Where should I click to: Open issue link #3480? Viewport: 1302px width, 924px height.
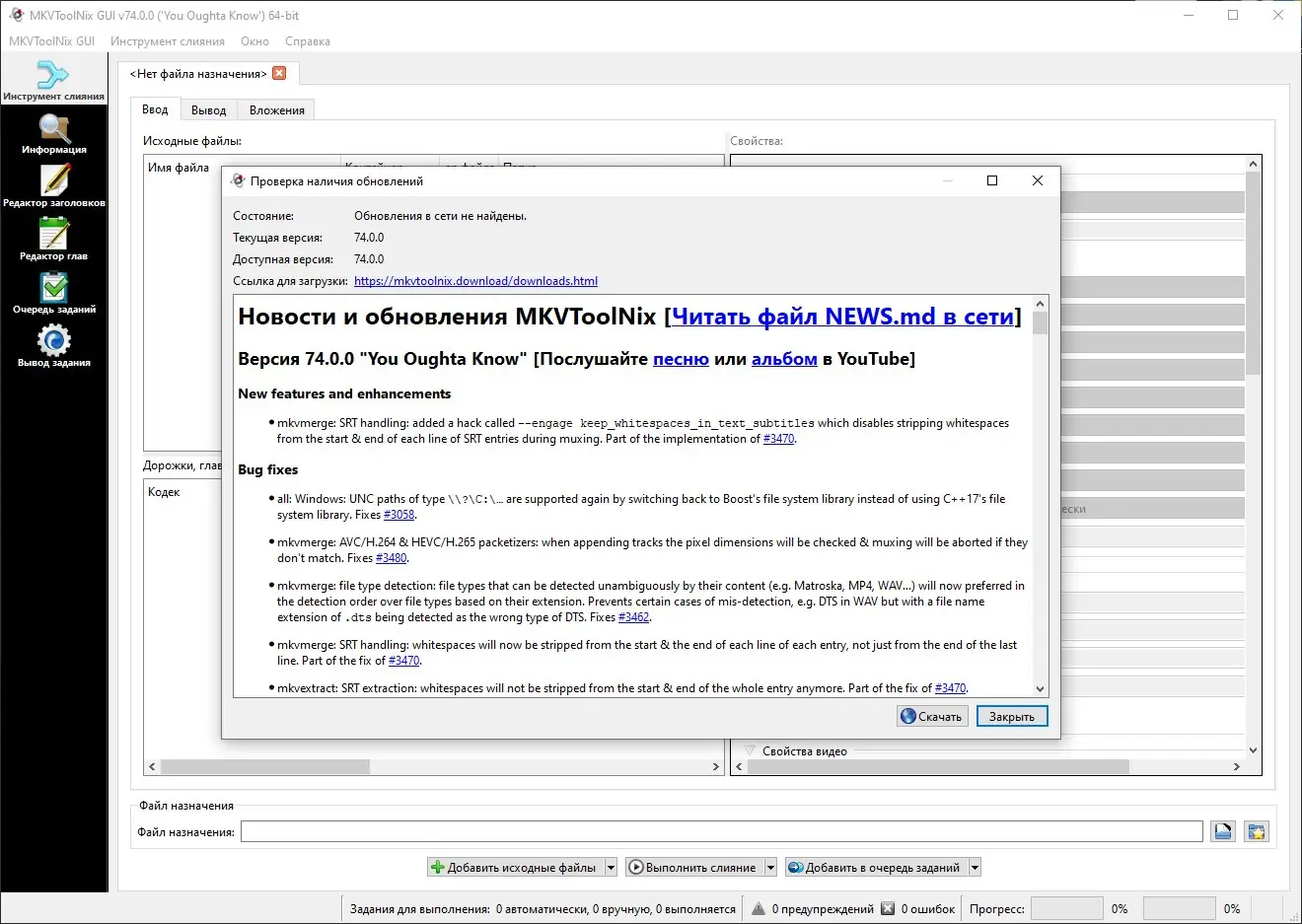click(391, 558)
